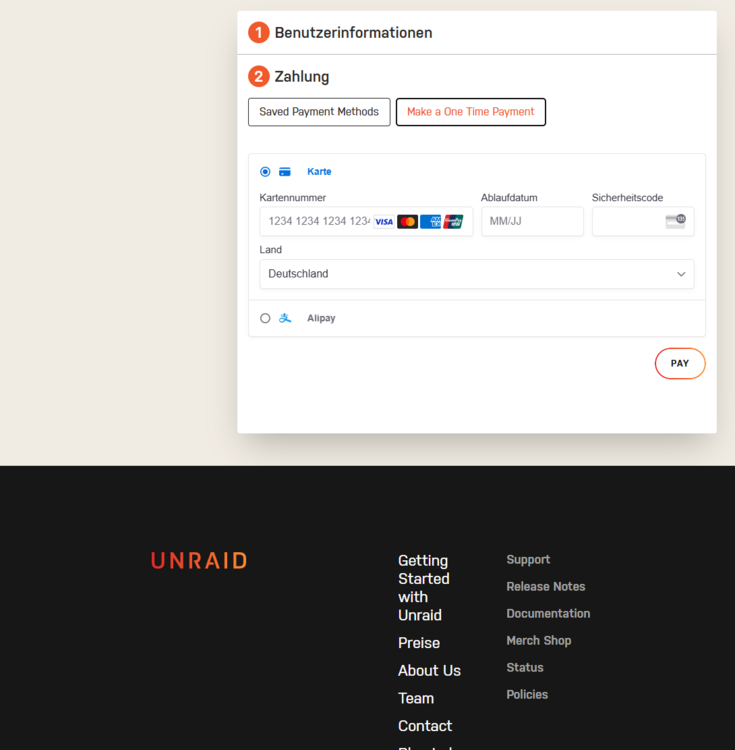This screenshot has width=735, height=750.
Task: Select the Karte radio button
Action: (265, 172)
